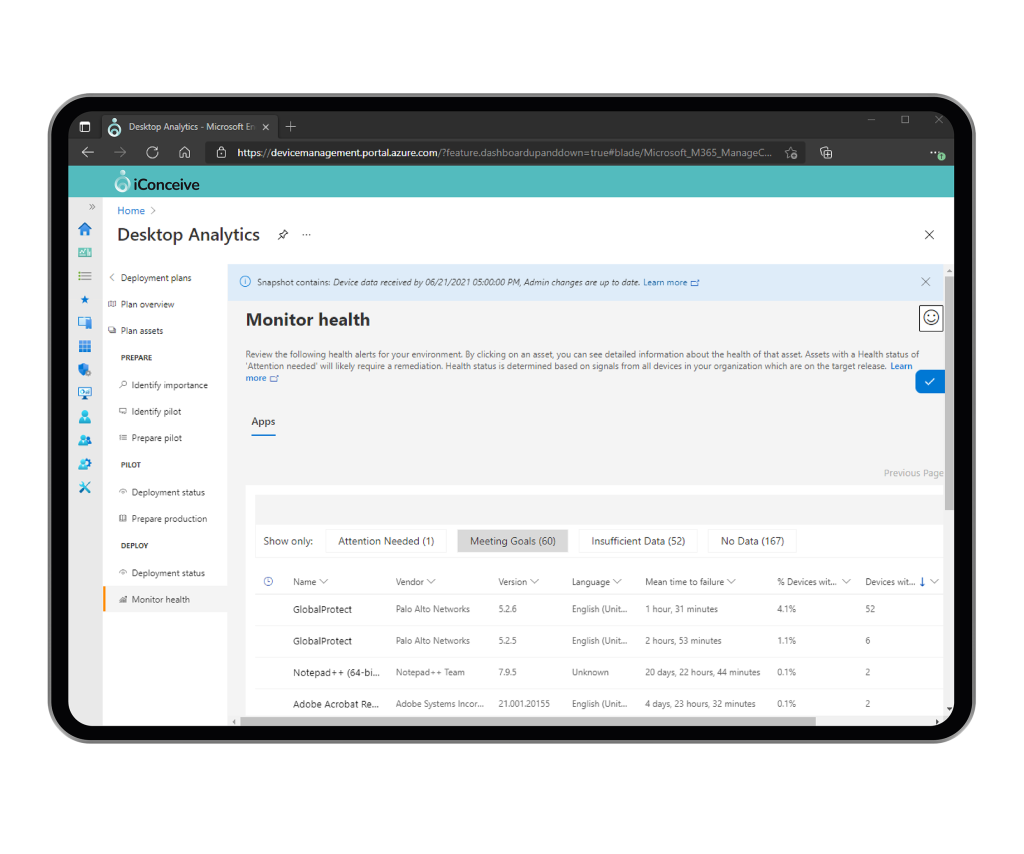Viewport: 1024px width, 854px height.
Task: Click the Users person icon in sidebar
Action: (85, 416)
